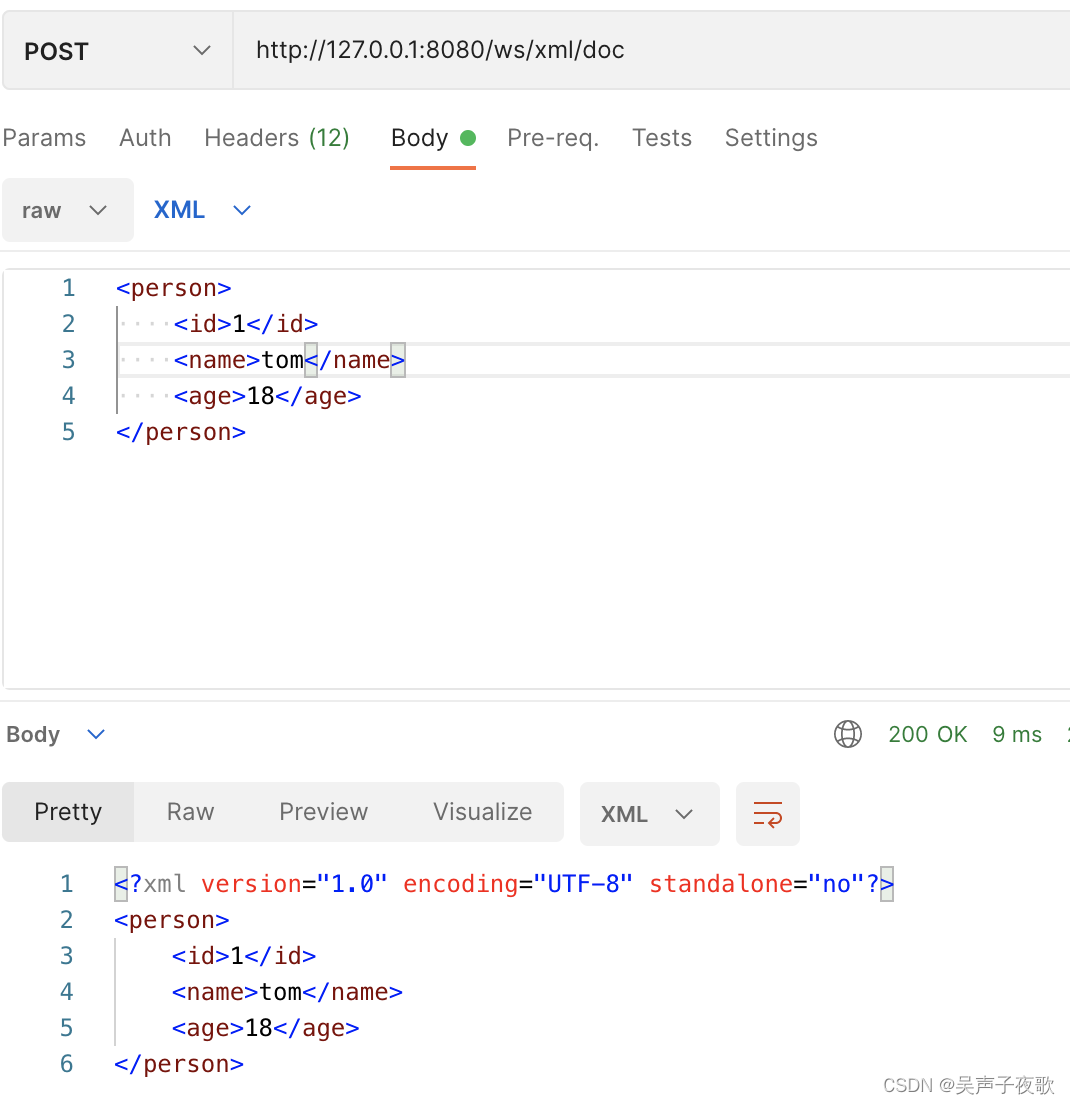Image resolution: width=1070 pixels, height=1104 pixels.
Task: Click response line number 6
Action: pyautogui.click(x=67, y=1064)
